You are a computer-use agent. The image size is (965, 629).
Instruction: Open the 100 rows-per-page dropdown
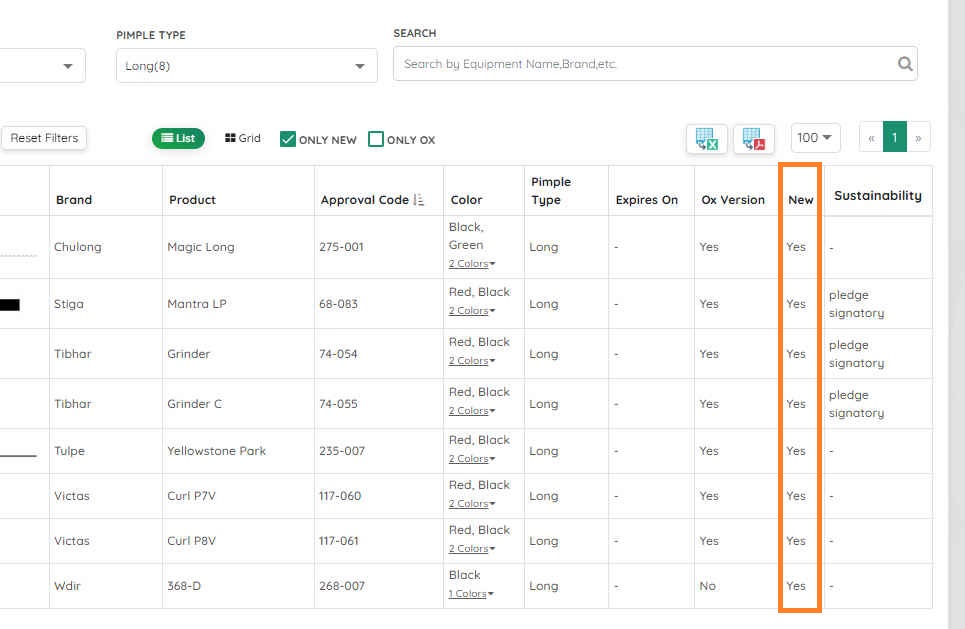(x=815, y=138)
